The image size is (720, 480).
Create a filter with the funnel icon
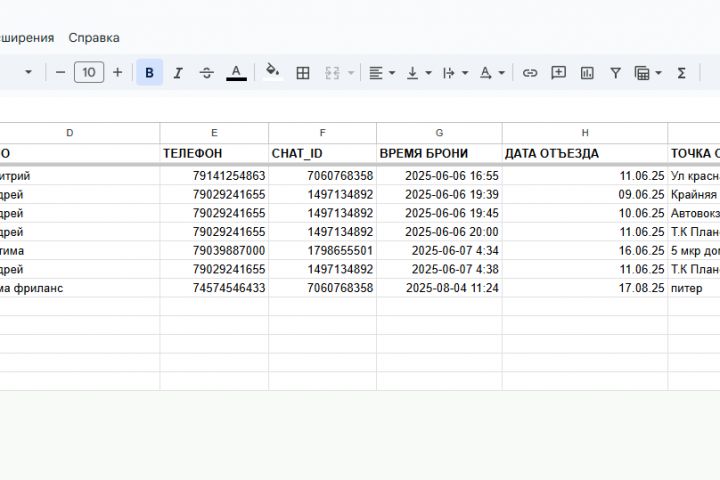click(615, 73)
